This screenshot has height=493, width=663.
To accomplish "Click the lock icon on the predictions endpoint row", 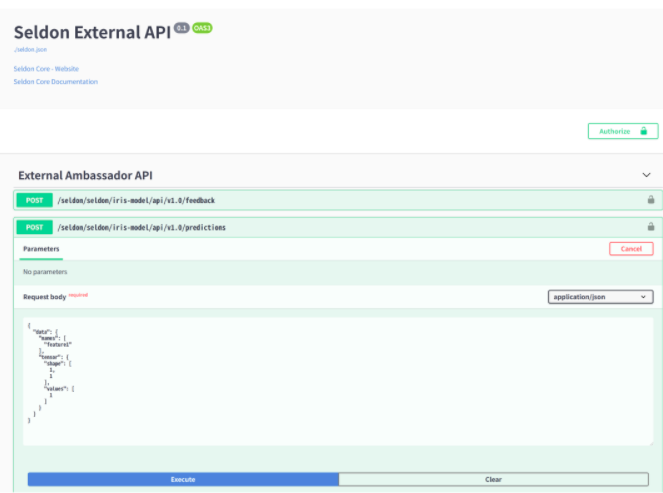I will 651,227.
